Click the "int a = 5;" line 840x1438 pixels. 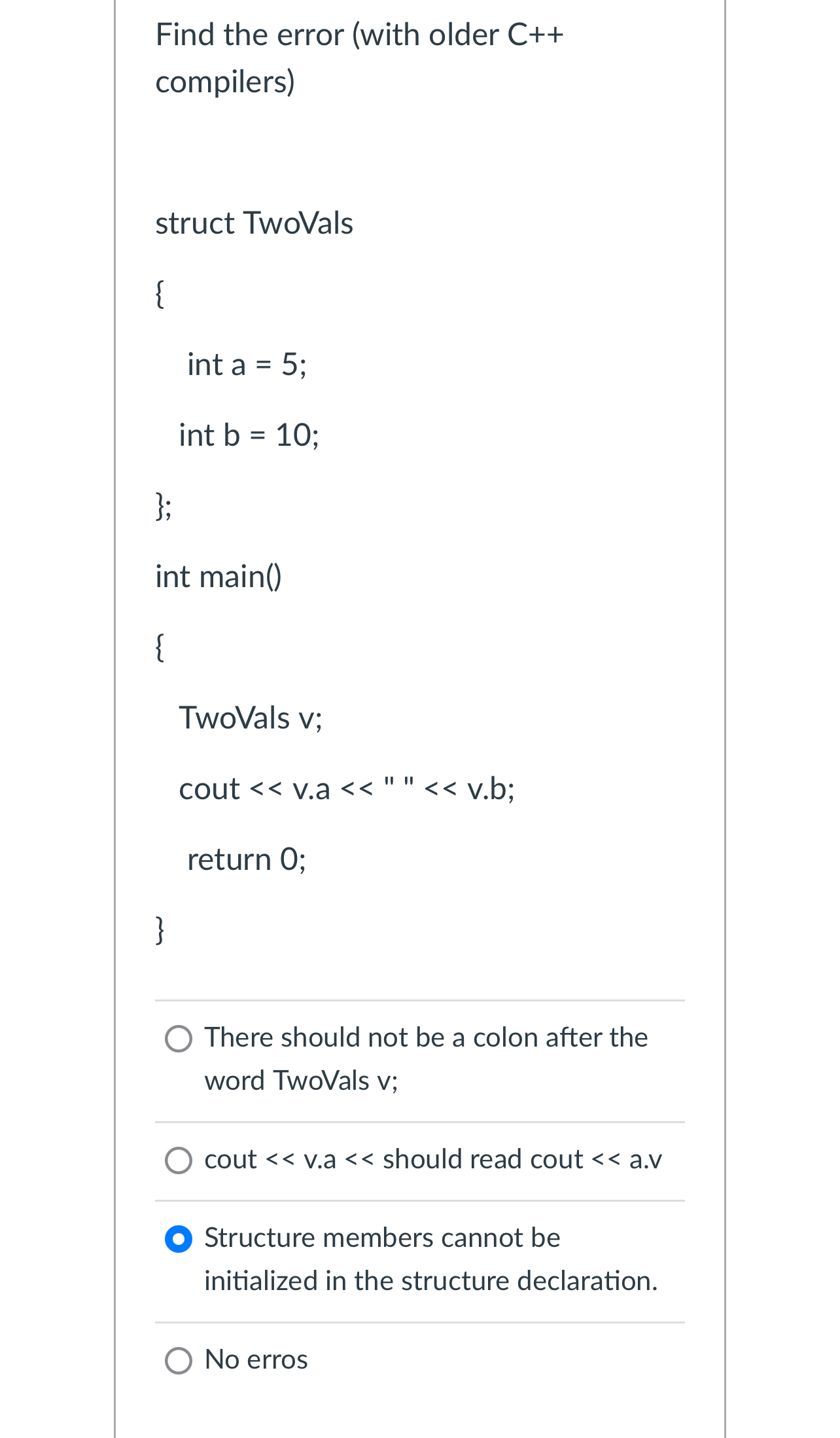(x=247, y=365)
